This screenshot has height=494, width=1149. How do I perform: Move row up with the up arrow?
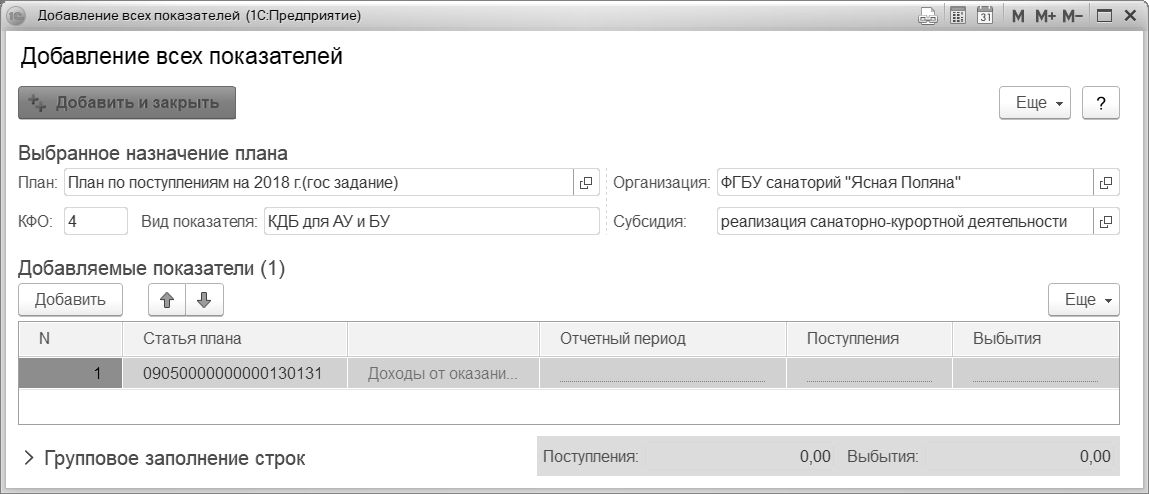167,299
